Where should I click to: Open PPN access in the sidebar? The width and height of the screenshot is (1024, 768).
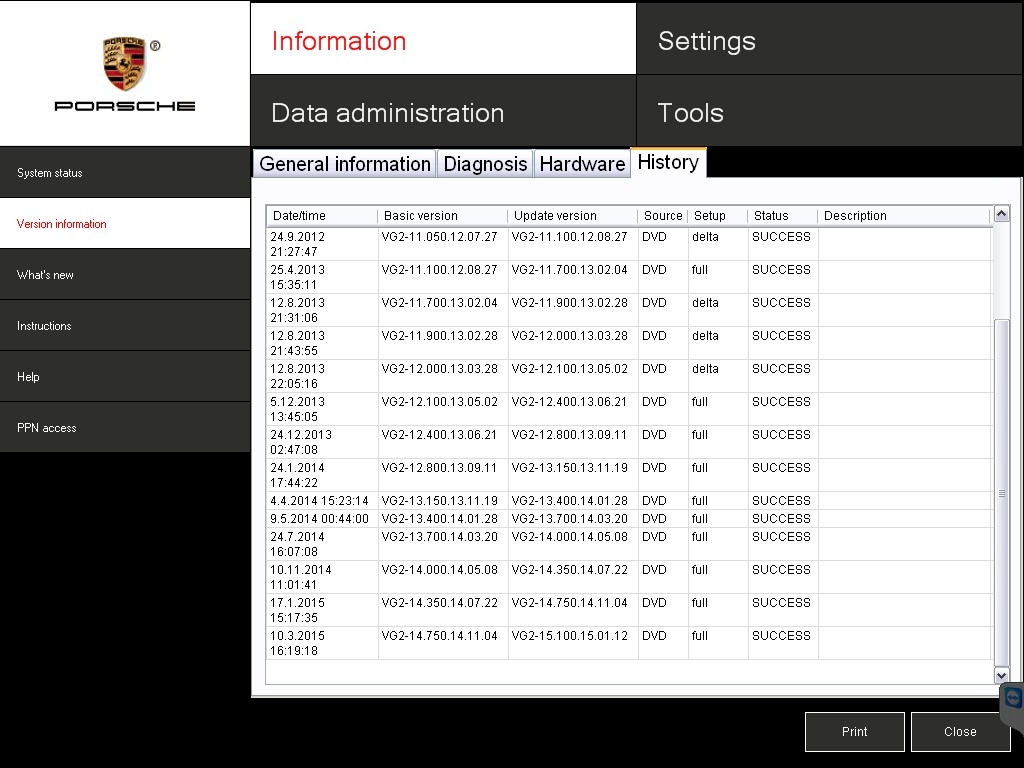point(124,428)
